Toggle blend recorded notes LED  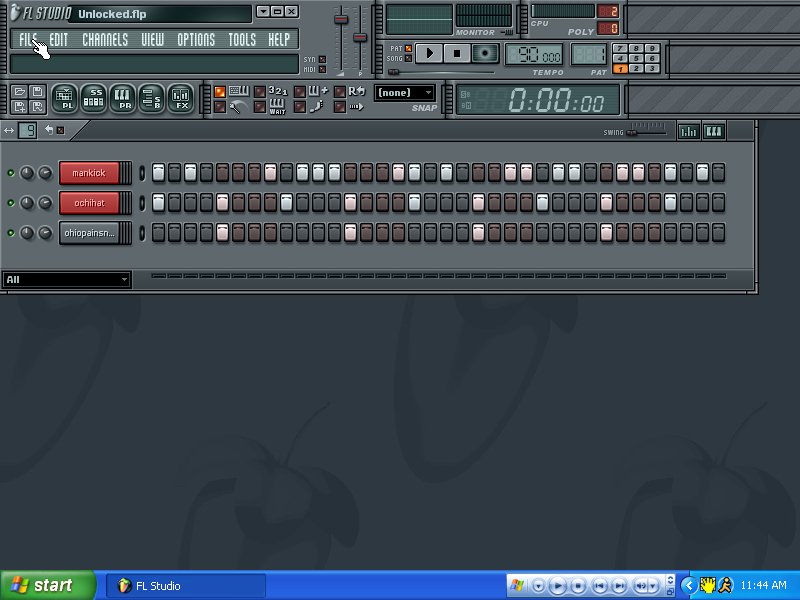coord(300,92)
